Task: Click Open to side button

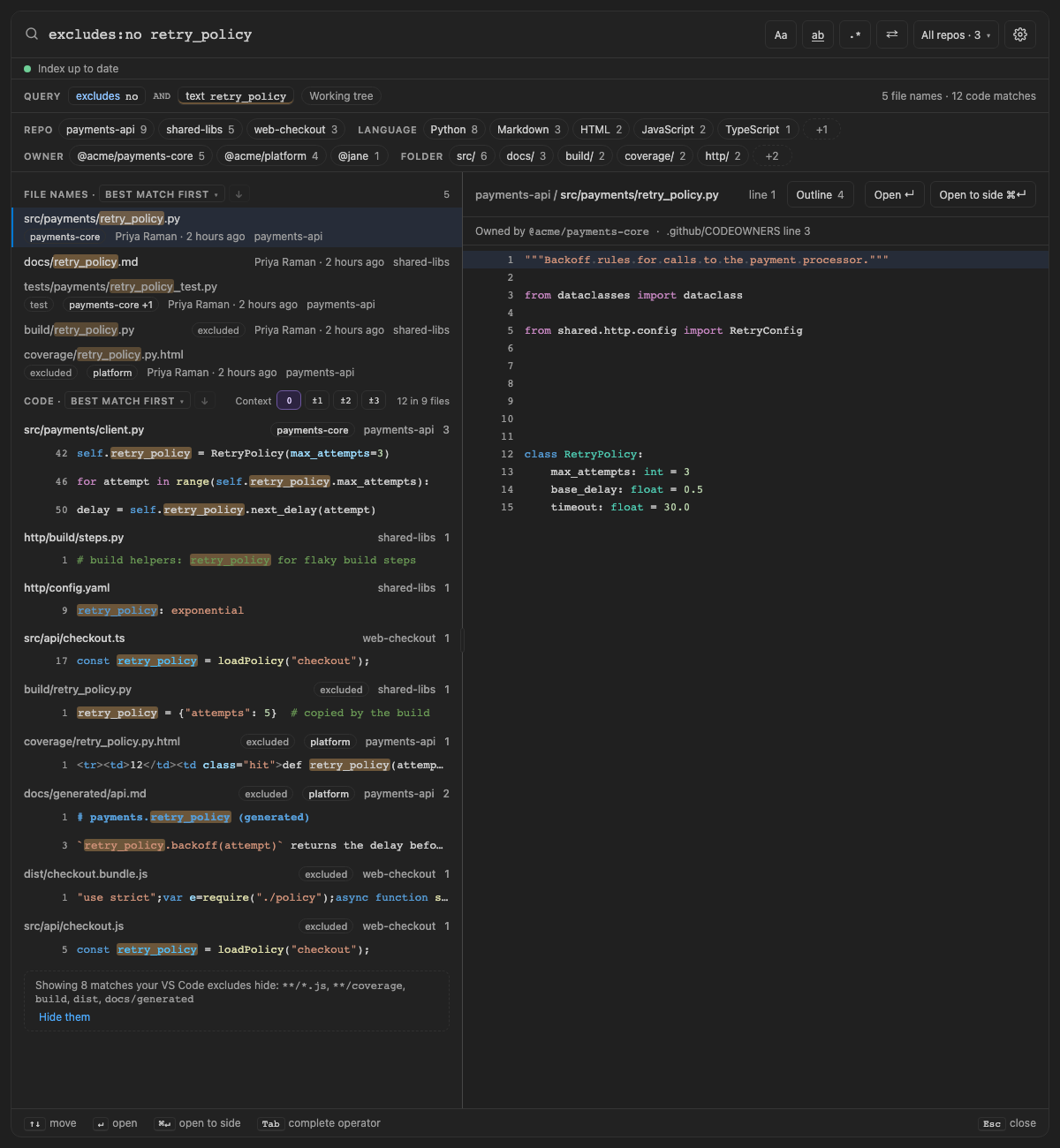Action: pyautogui.click(x=982, y=194)
